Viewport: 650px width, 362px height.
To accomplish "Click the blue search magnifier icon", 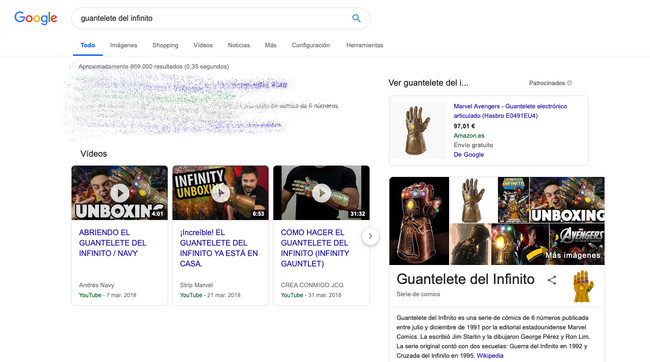I will [x=356, y=18].
